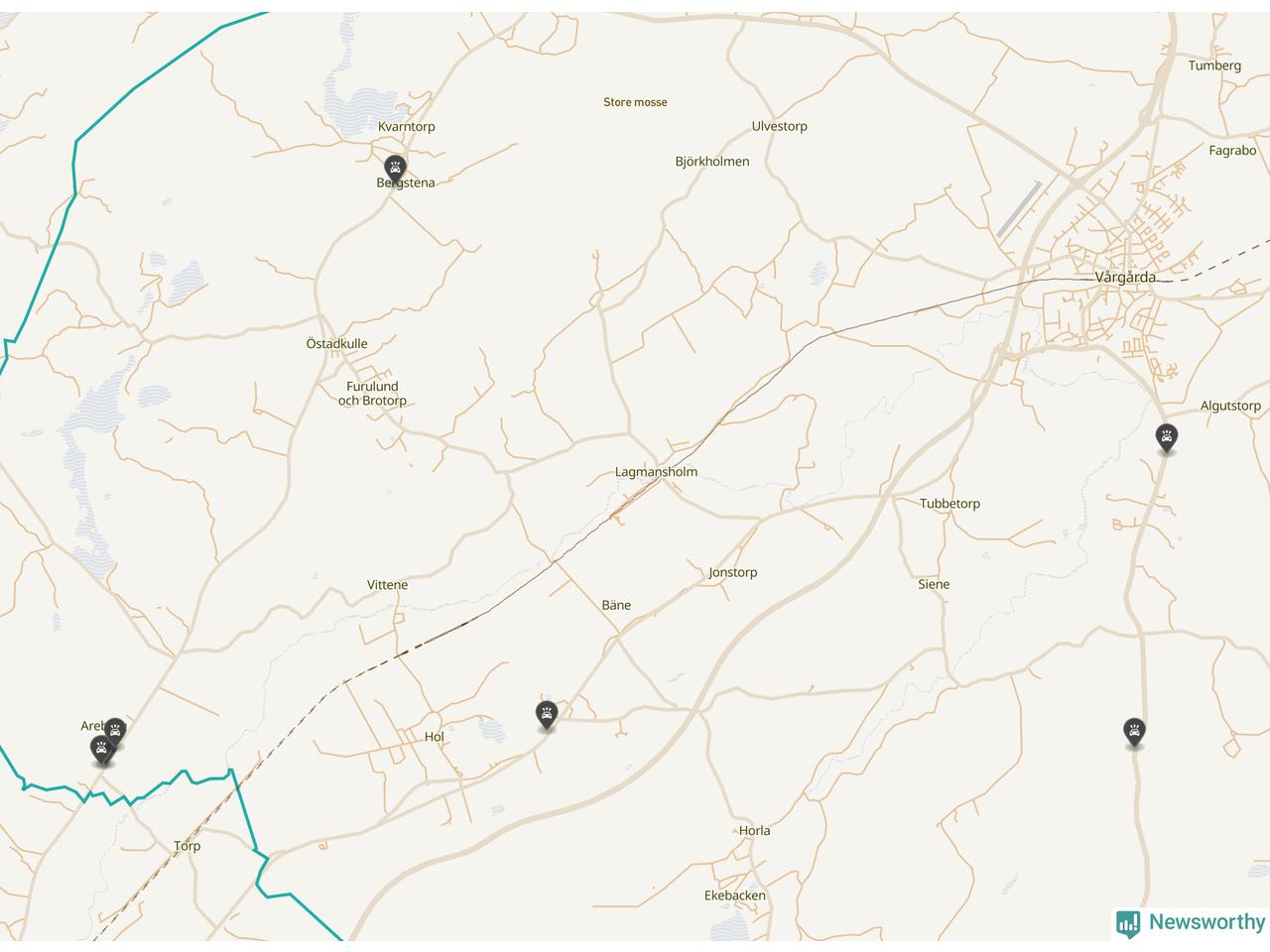
Task: Click the Östadkulle place label
Action: 336,344
